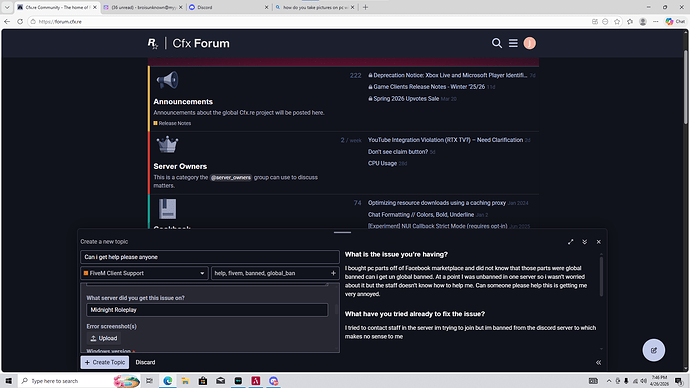This screenshot has height=388, width=690.
Task: Open the Announcements megaphone category icon
Action: point(167,81)
